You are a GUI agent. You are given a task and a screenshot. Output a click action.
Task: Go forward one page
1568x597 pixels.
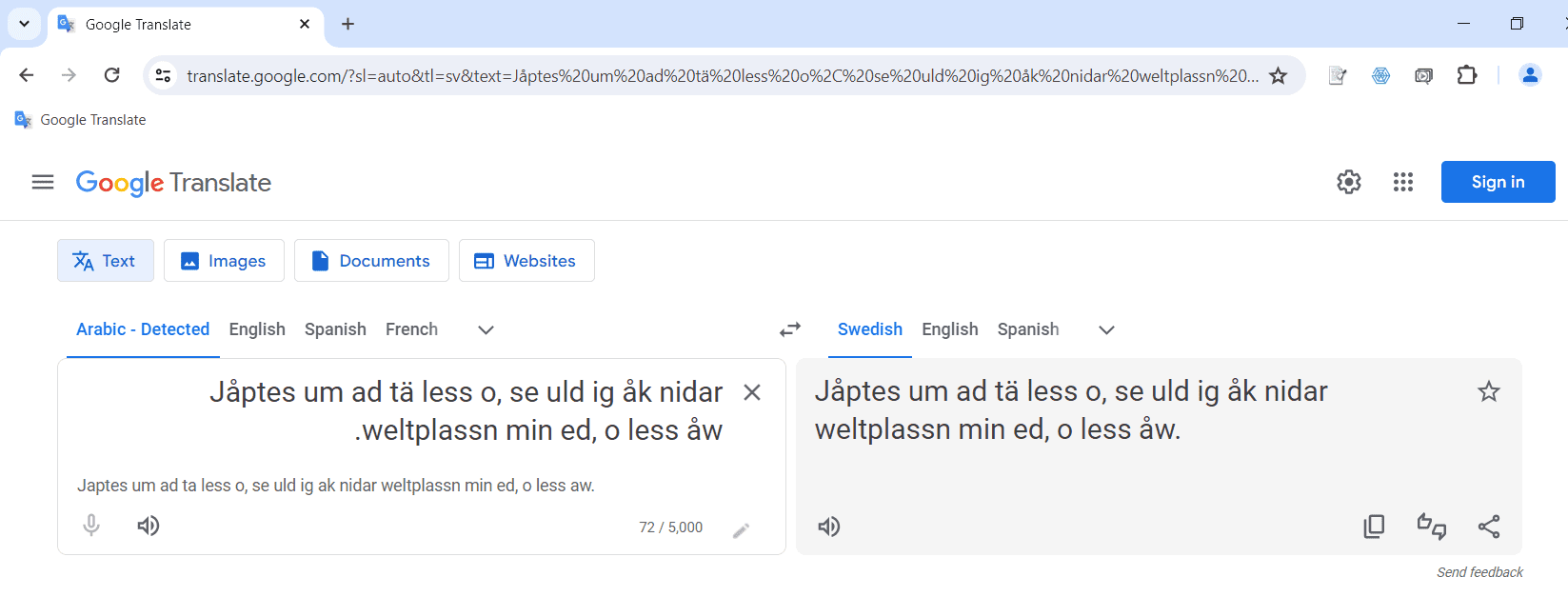(69, 75)
